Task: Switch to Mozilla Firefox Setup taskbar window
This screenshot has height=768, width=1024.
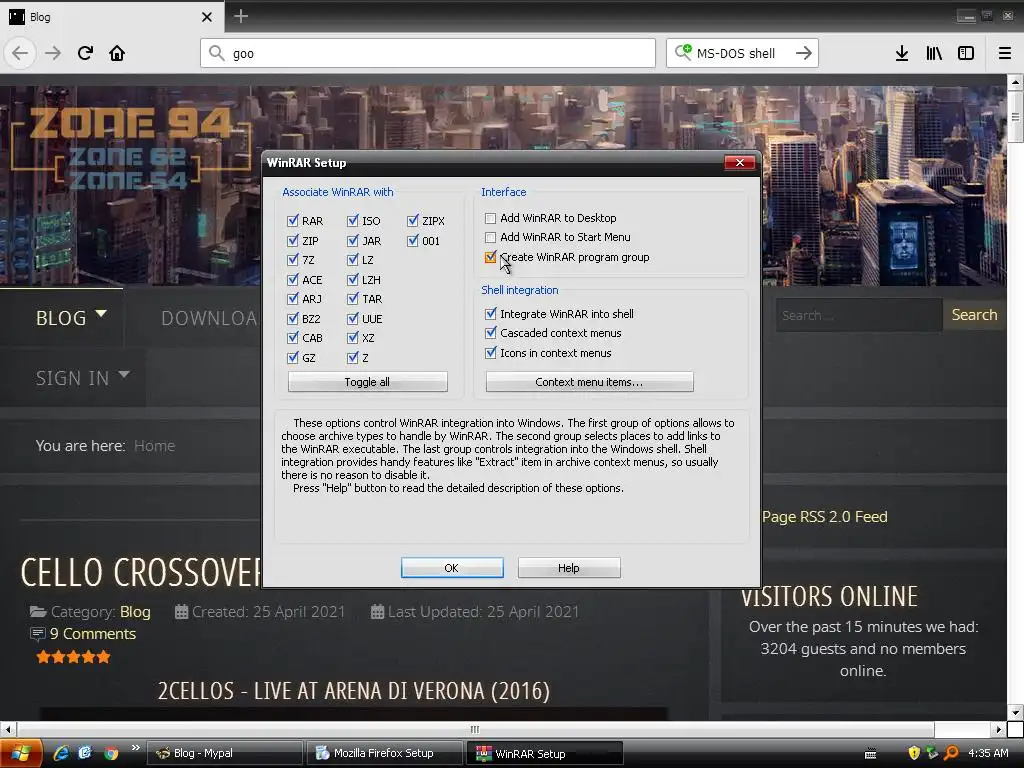Action: pyautogui.click(x=385, y=753)
